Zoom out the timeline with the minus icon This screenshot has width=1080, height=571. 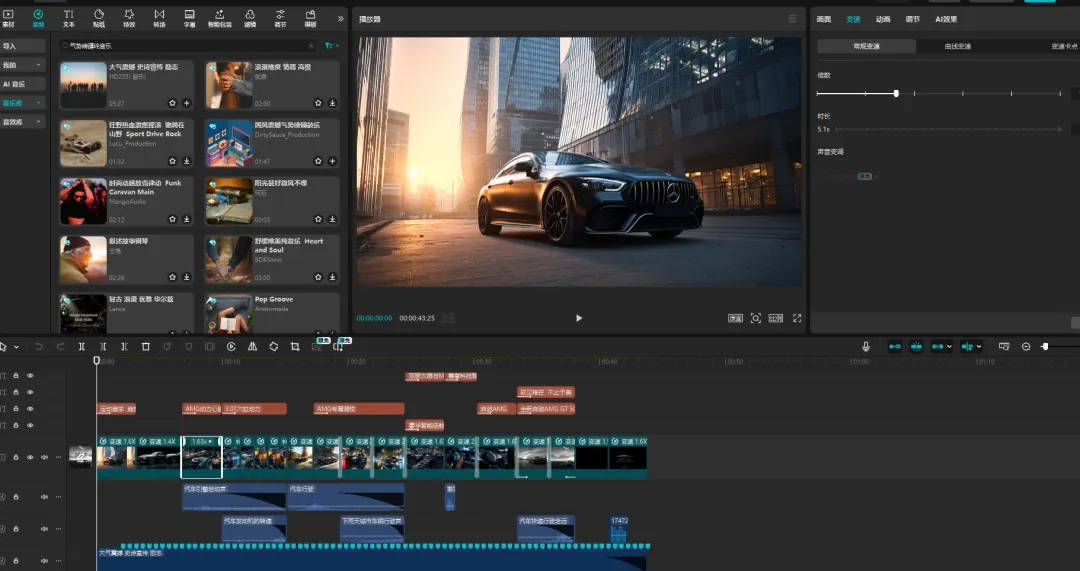(1026, 346)
